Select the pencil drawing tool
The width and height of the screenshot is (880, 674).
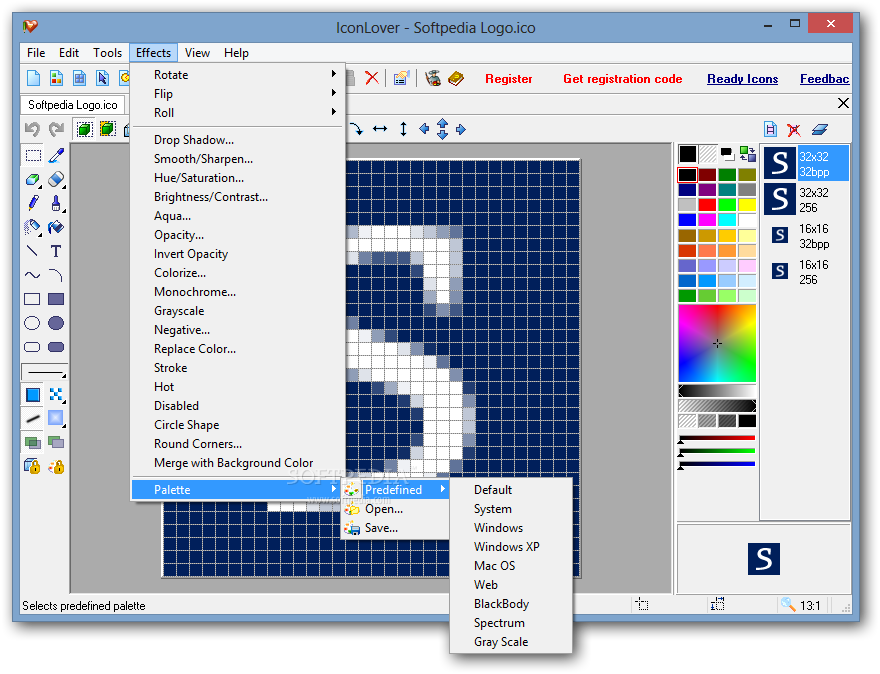click(33, 203)
